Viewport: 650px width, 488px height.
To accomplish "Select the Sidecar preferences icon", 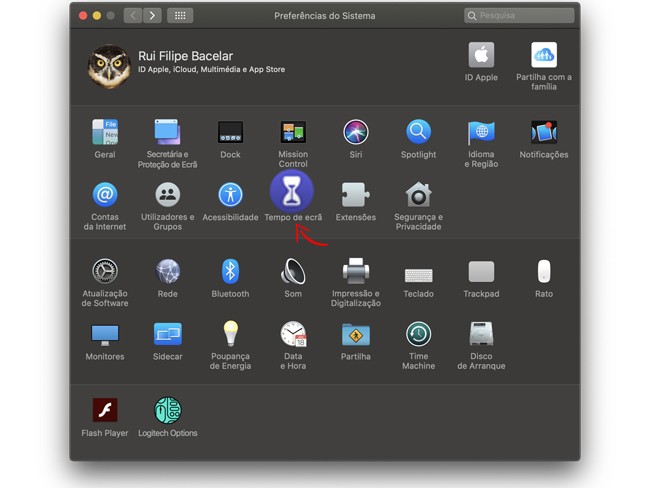I will tap(167, 334).
